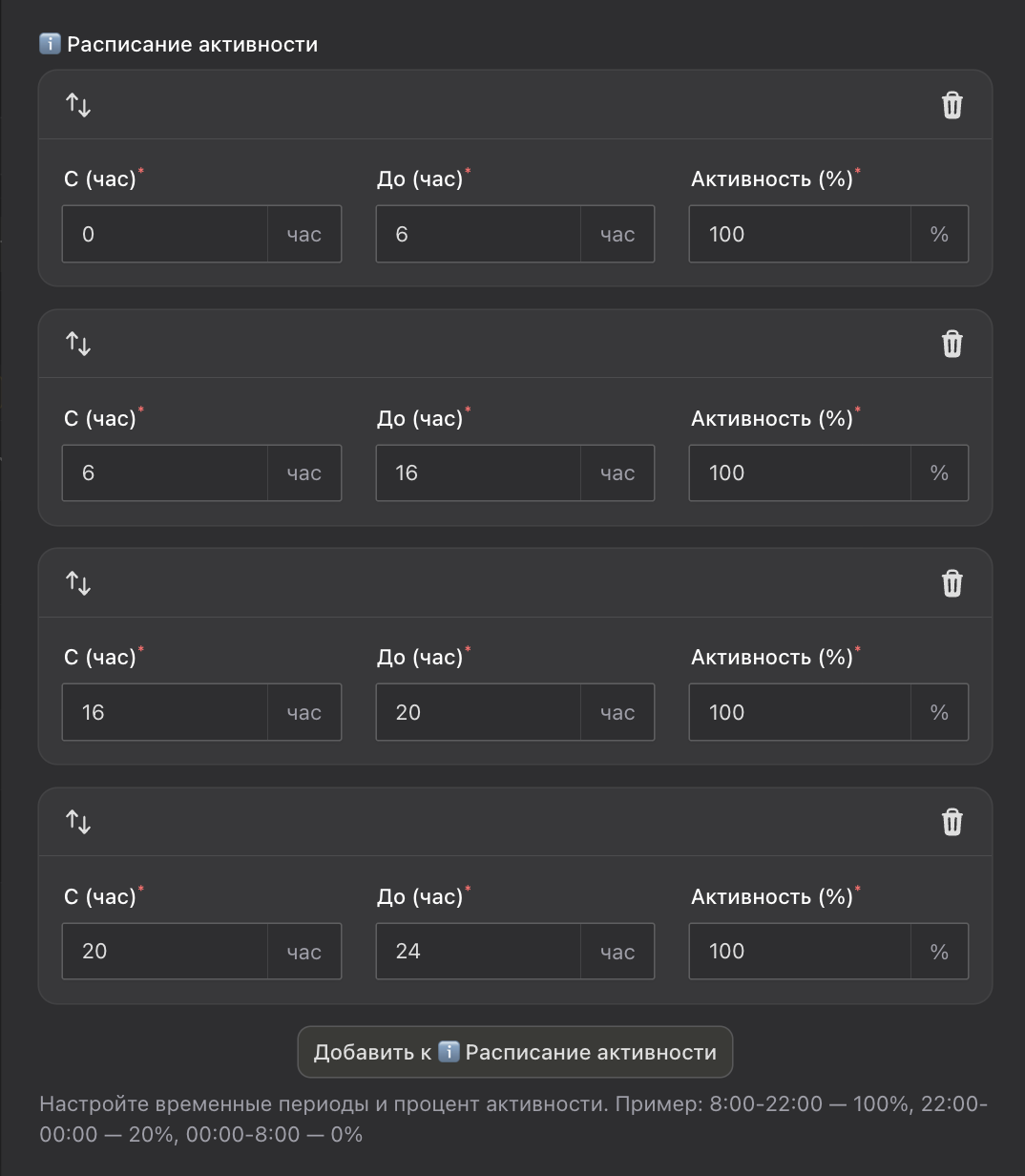Click the До (час) field containing 20

click(478, 712)
